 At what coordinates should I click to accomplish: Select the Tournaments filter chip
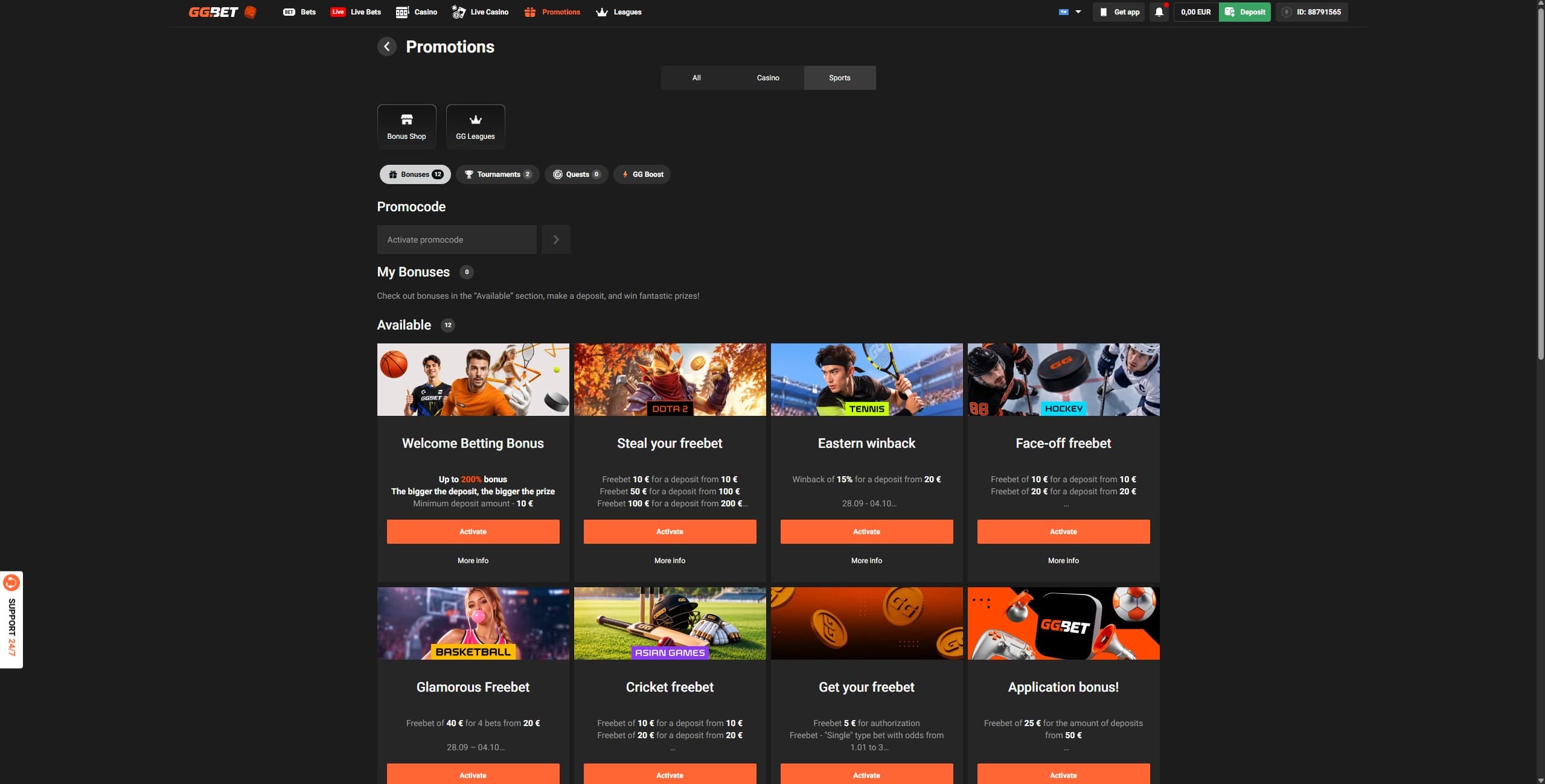[497, 174]
